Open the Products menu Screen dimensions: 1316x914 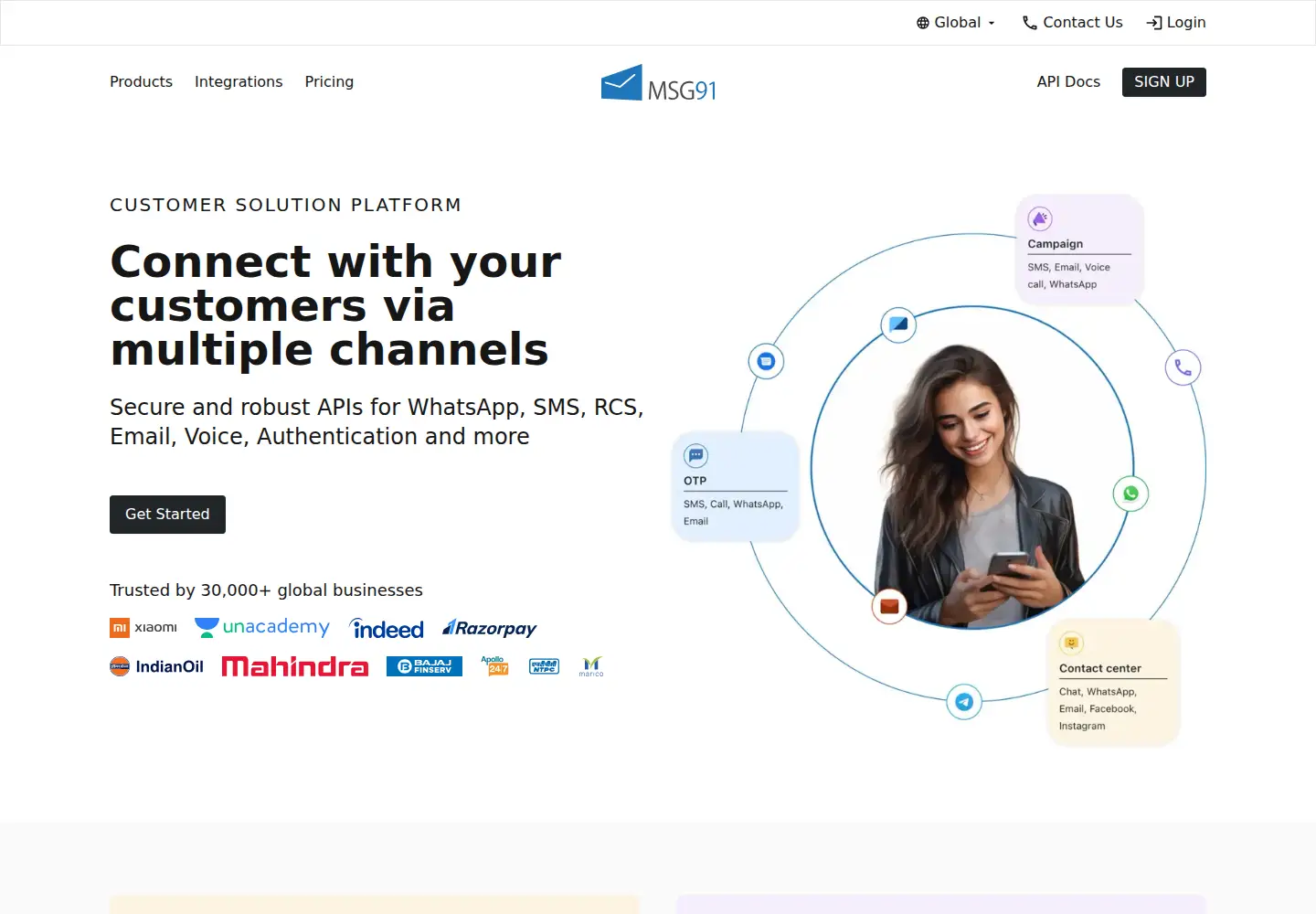pos(141,81)
